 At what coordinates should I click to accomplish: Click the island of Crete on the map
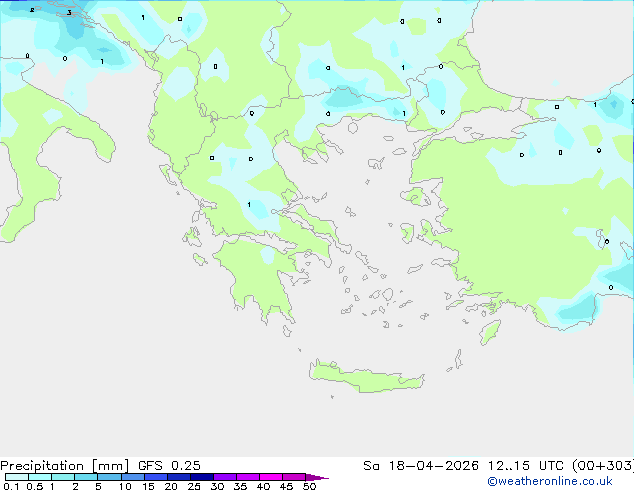(x=366, y=378)
